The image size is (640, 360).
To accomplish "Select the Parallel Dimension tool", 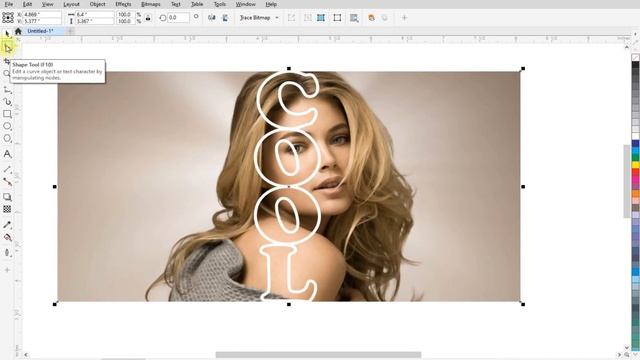I will pyautogui.click(x=7, y=169).
